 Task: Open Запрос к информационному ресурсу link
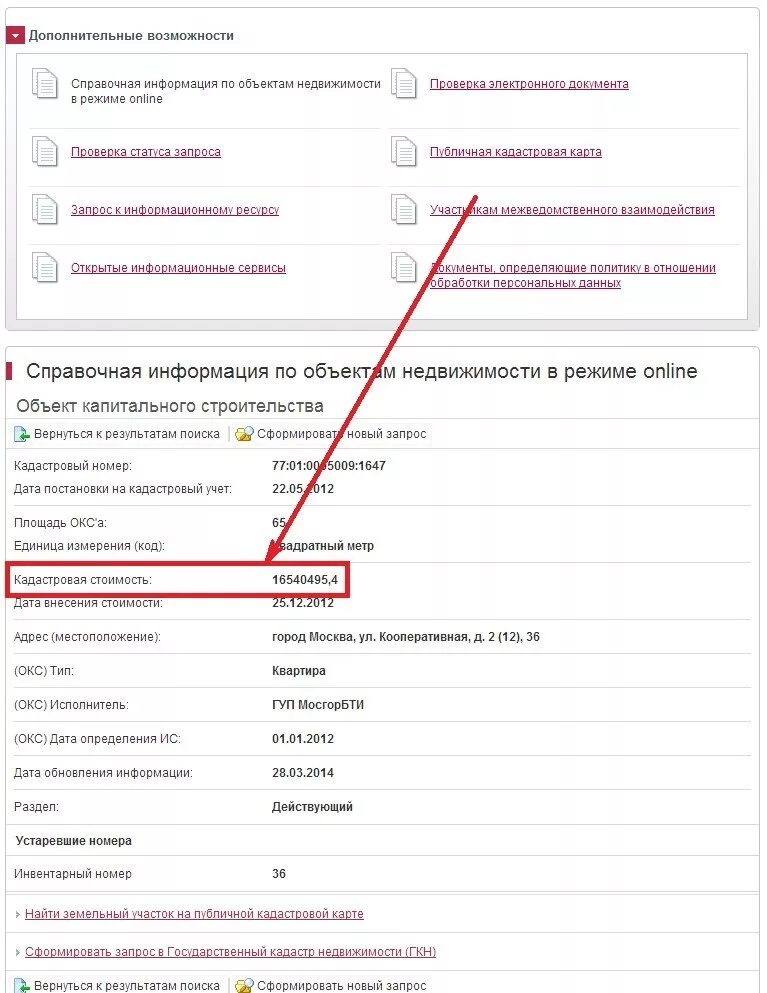point(175,210)
